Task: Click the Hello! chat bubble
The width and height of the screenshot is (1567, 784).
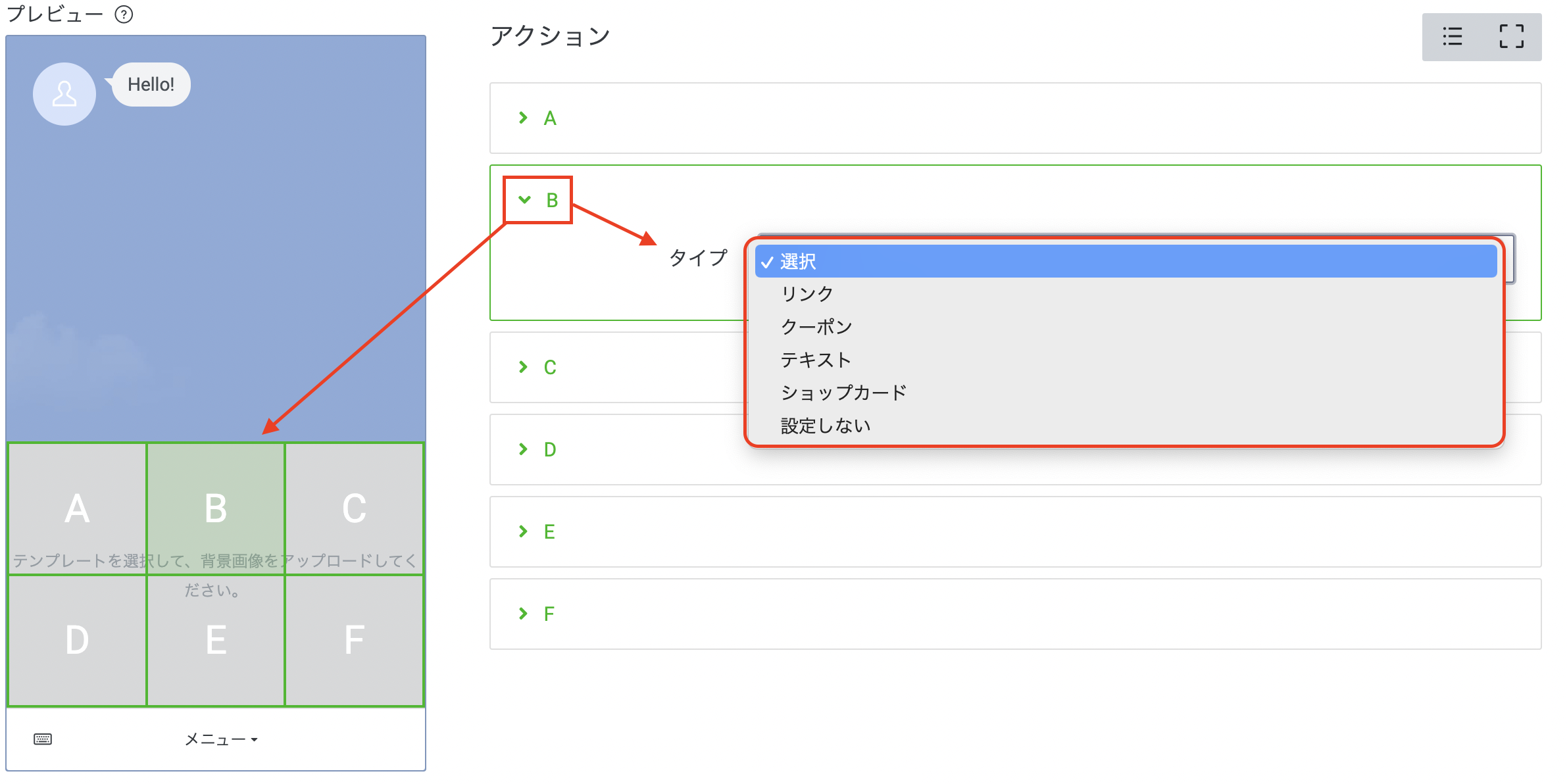Action: [x=151, y=84]
